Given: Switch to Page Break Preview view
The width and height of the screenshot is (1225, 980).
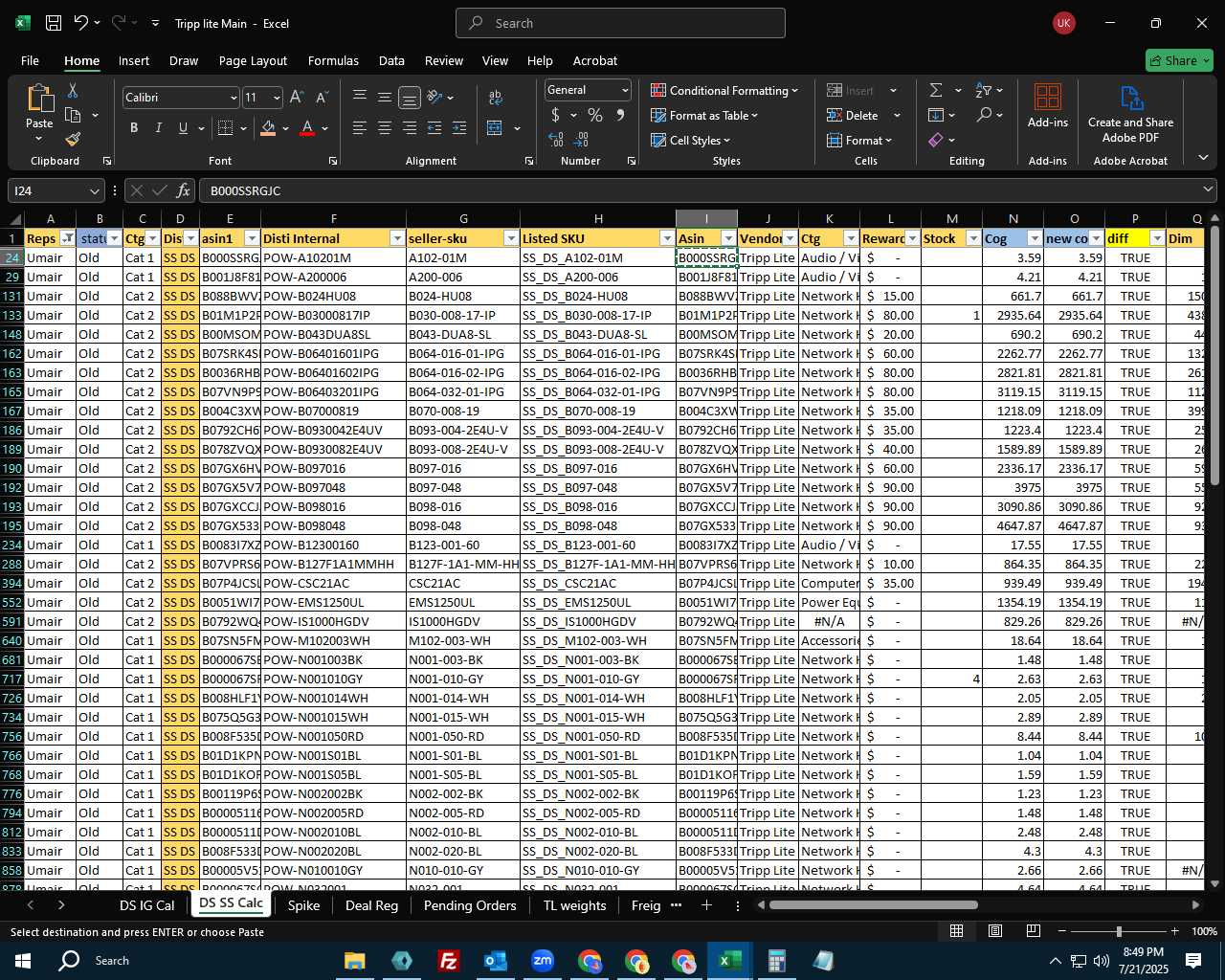Looking at the screenshot, I should pyautogui.click(x=1034, y=931).
